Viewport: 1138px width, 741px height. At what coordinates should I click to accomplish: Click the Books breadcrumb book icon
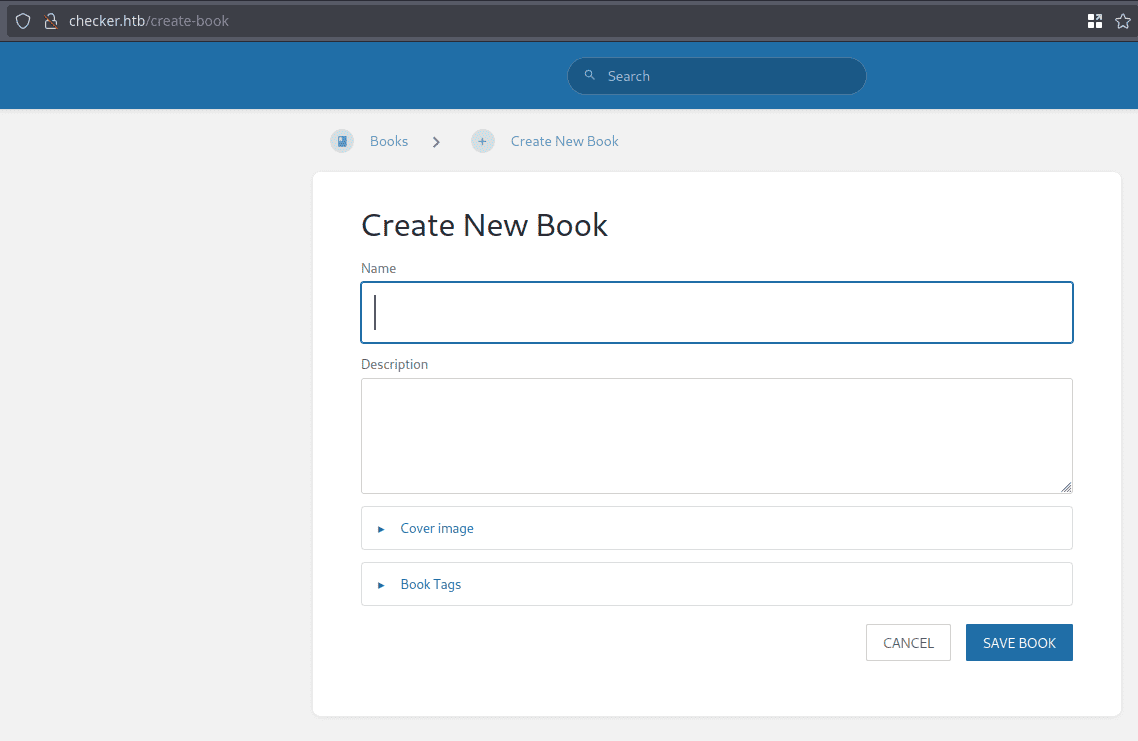point(342,142)
